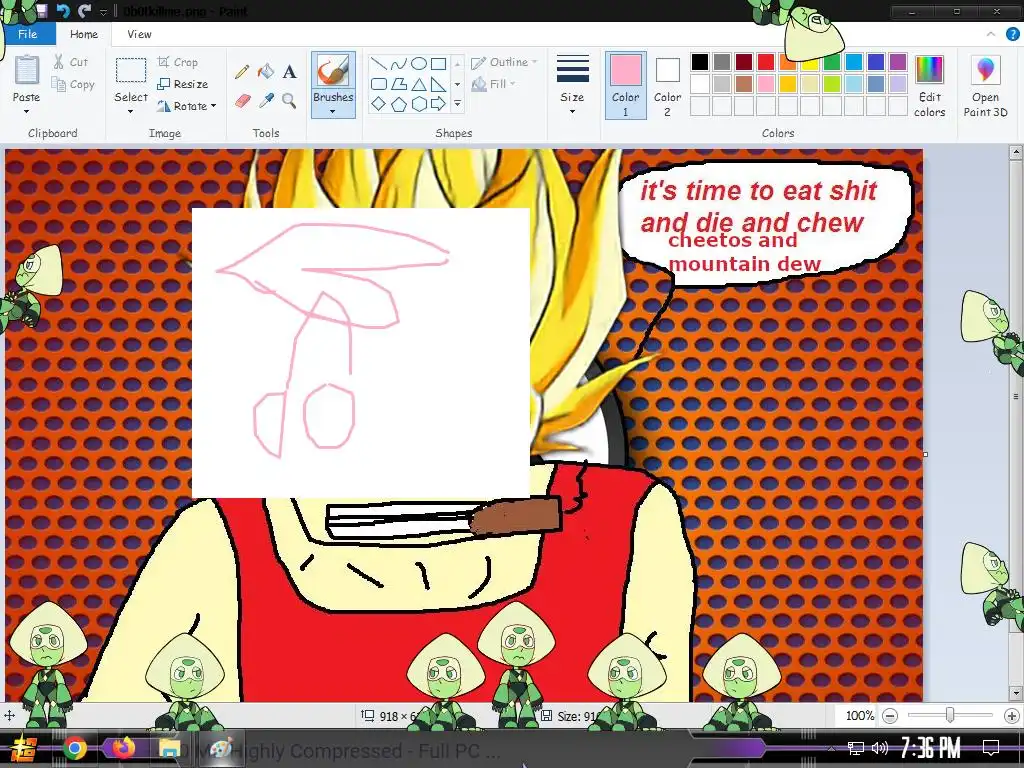Select the Triangle shape
This screenshot has width=1024, height=768.
coord(419,84)
